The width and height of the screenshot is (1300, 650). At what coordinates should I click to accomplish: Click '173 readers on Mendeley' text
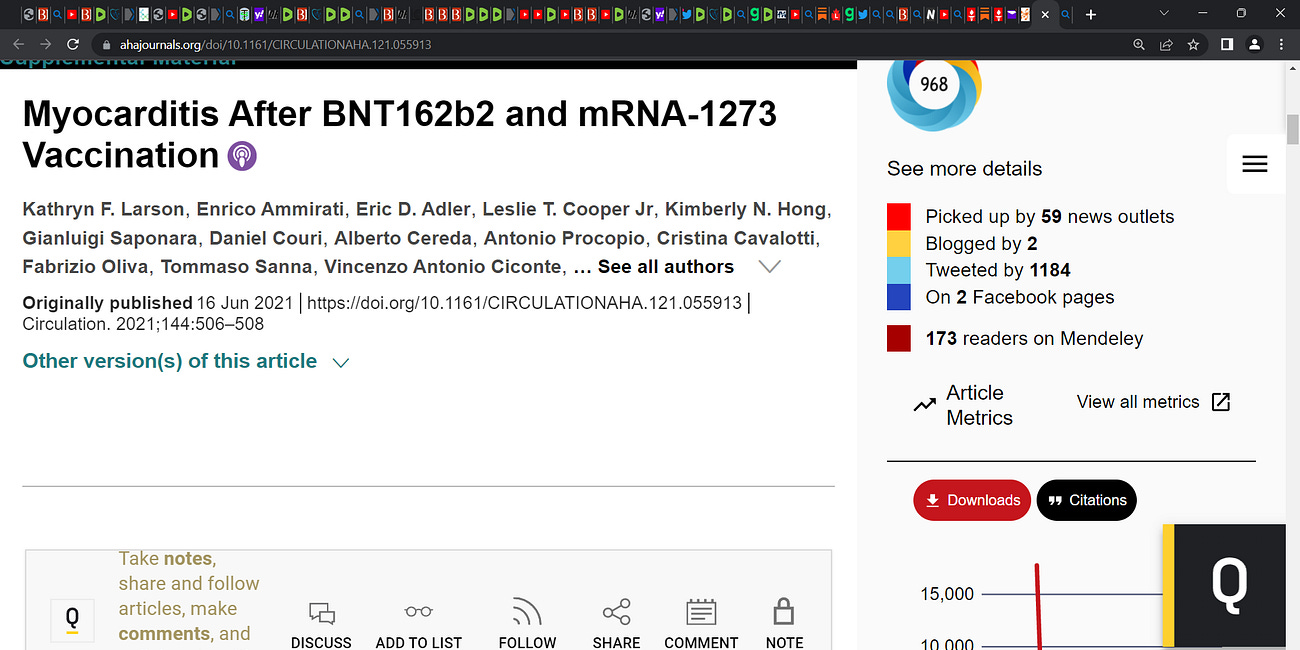pos(1034,339)
